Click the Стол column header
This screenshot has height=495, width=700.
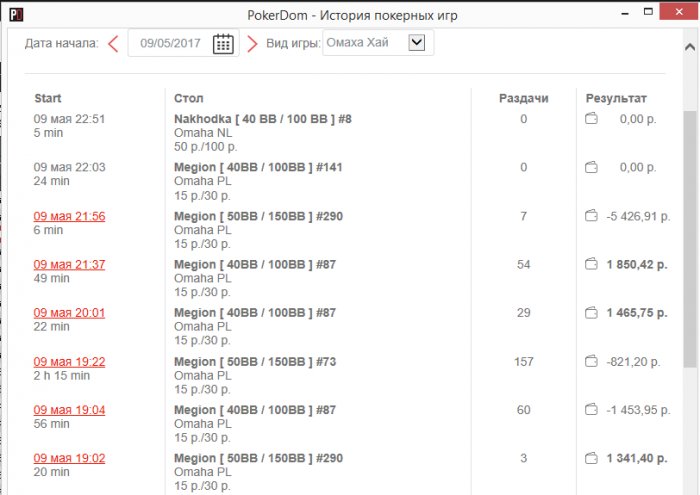pos(188,98)
